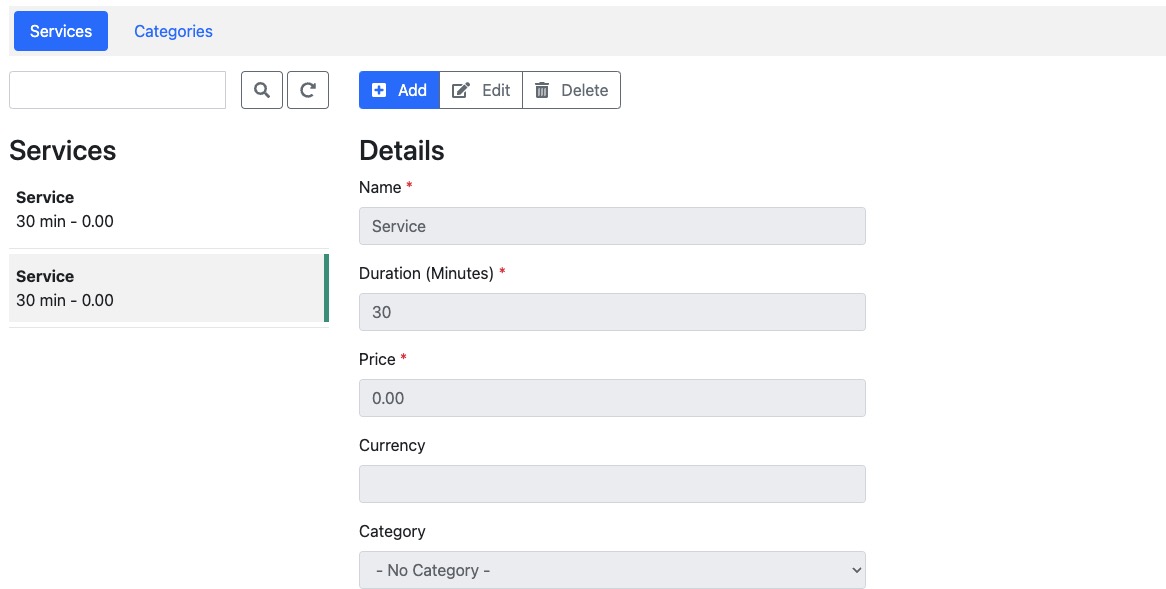Click the search magnifier icon
1166x589 pixels.
point(261,90)
